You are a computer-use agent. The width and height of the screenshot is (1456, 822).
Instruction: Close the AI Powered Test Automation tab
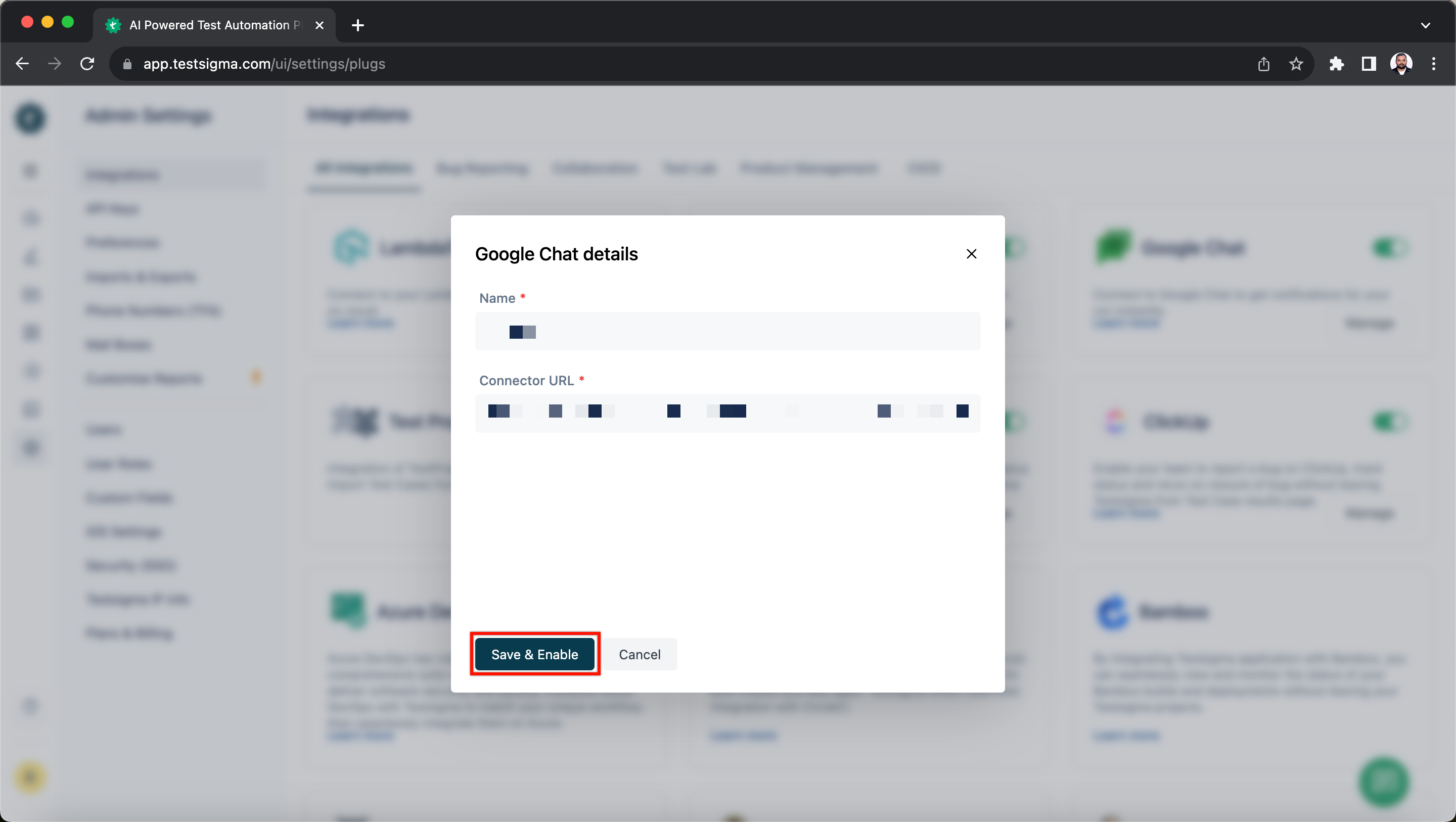320,25
